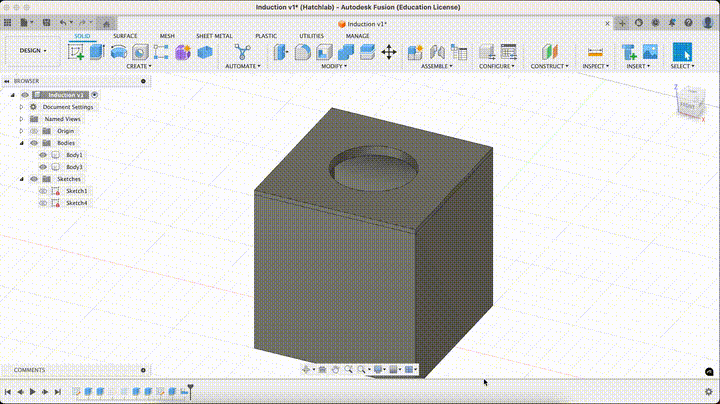This screenshot has width=720, height=404.
Task: Toggle visibility of Body3
Action: coord(43,167)
